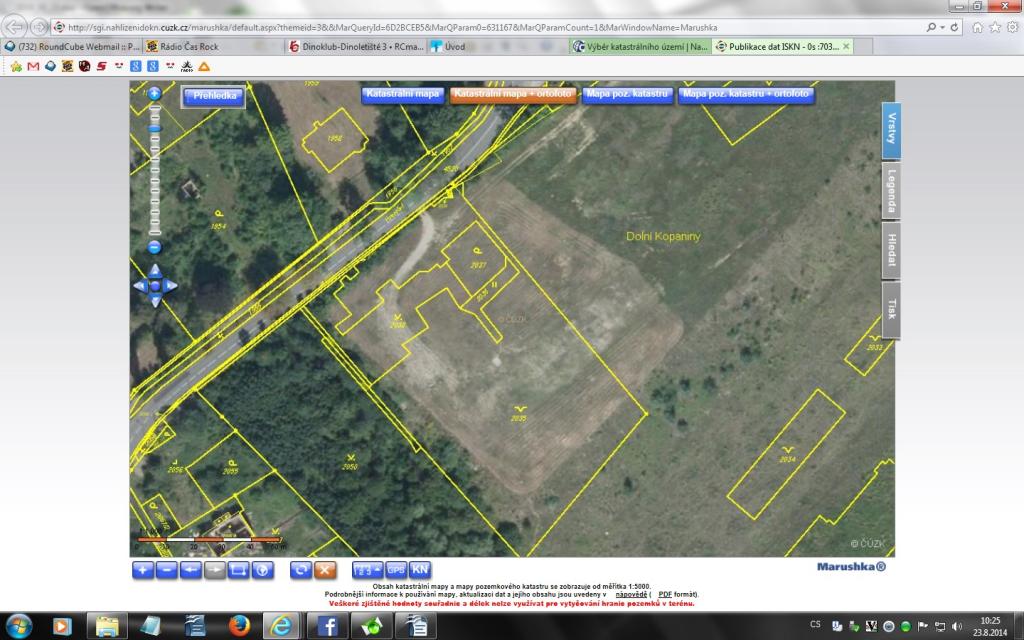This screenshot has height=640, width=1024.
Task: Select the zoom-to-rectangle tool
Action: pos(238,570)
